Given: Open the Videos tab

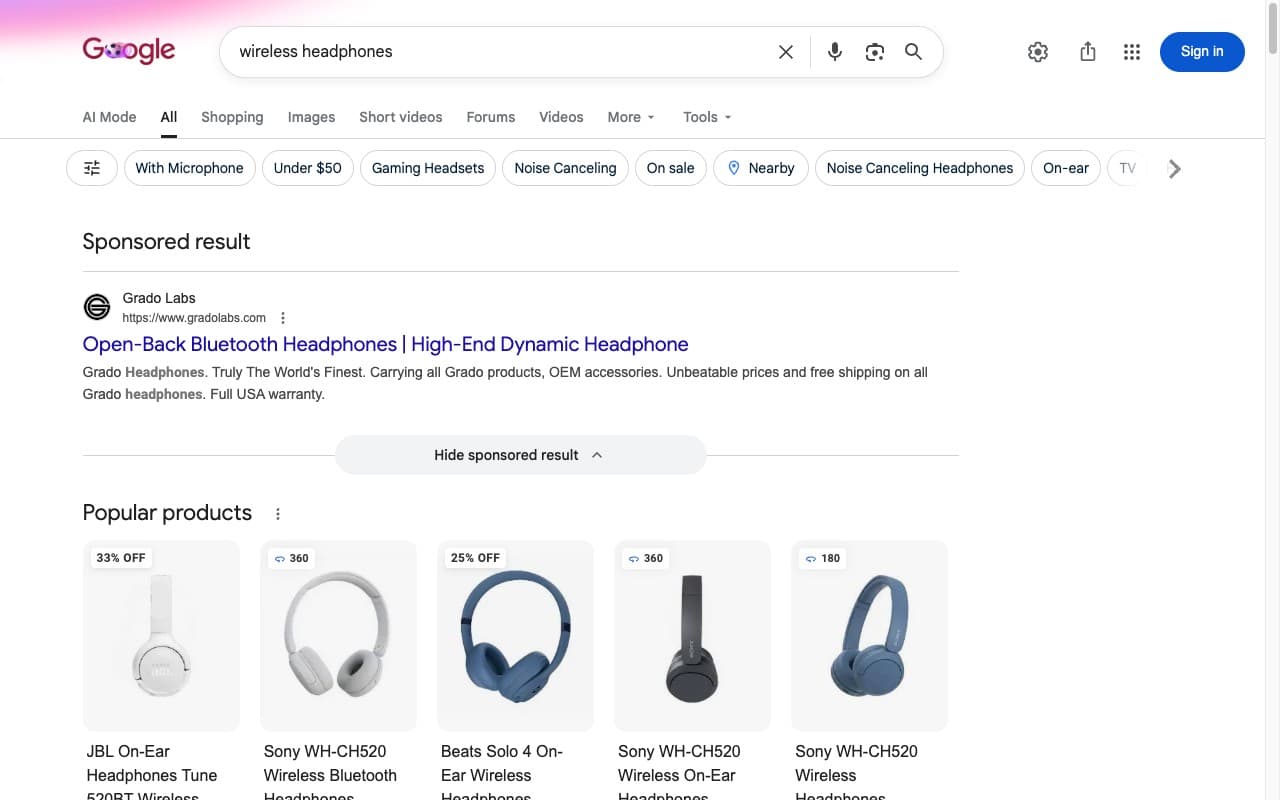Looking at the screenshot, I should [561, 117].
